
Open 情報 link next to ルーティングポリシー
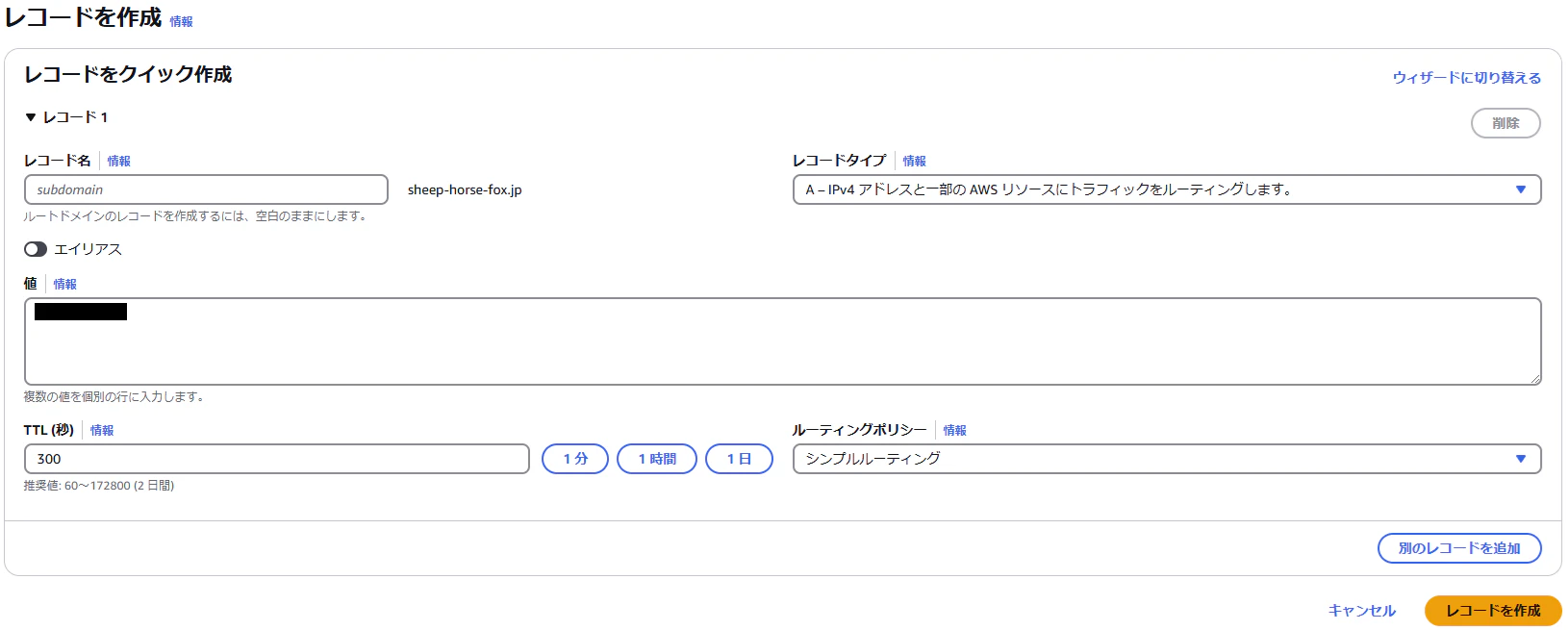pos(954,431)
